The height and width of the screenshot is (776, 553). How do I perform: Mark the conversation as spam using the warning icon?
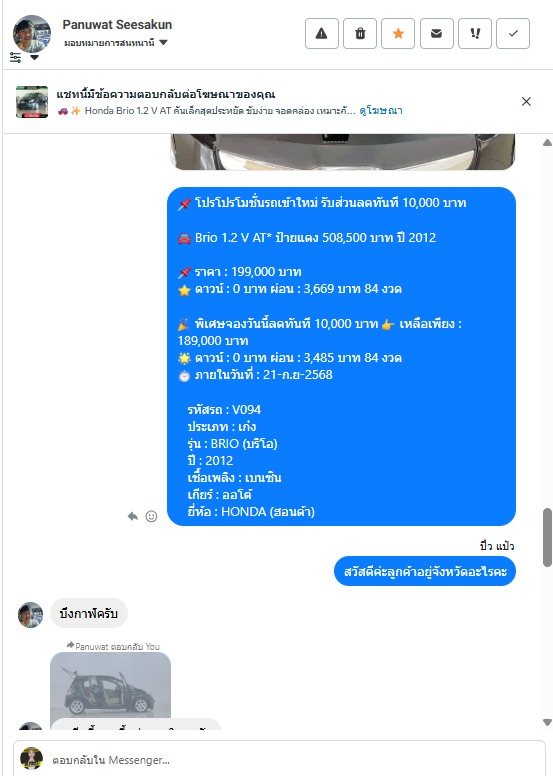322,34
